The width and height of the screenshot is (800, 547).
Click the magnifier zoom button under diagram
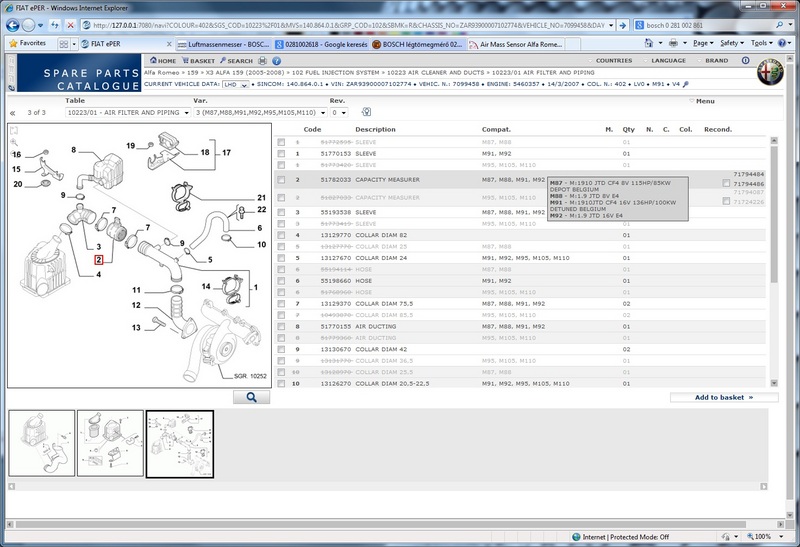[x=252, y=397]
